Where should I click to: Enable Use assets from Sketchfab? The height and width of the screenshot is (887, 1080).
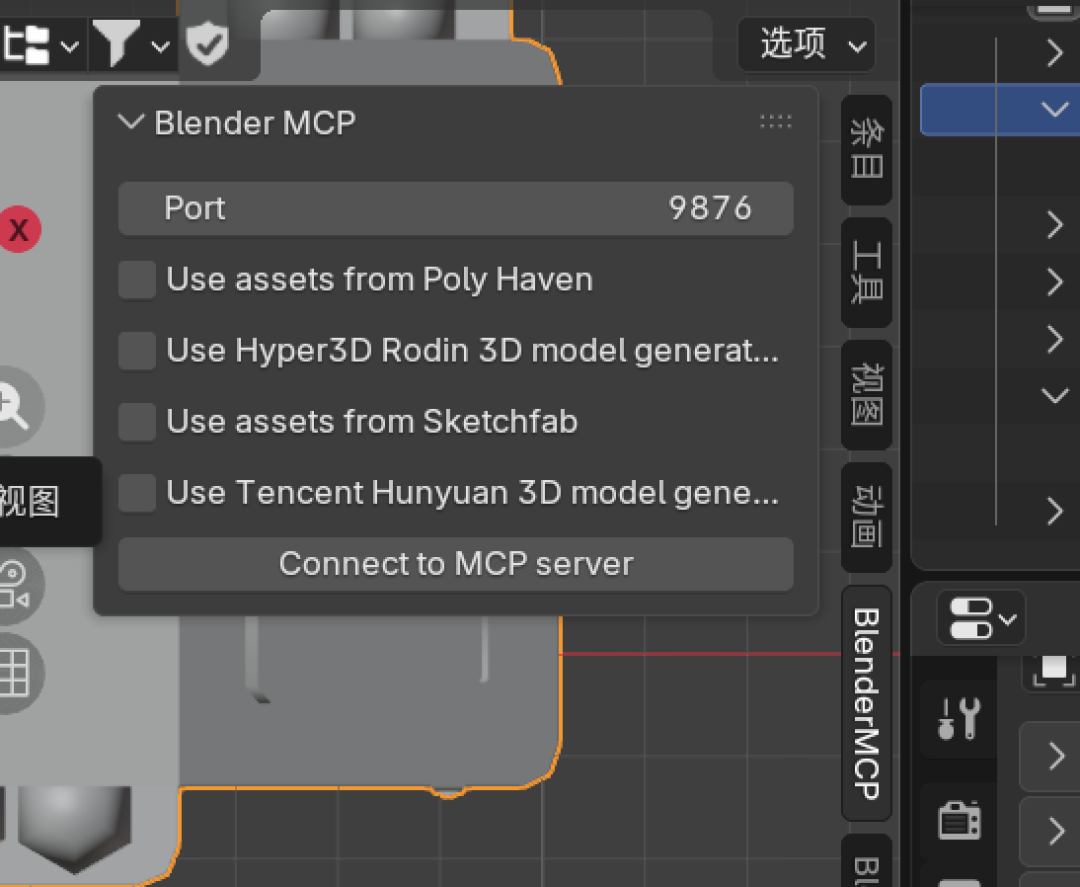137,421
